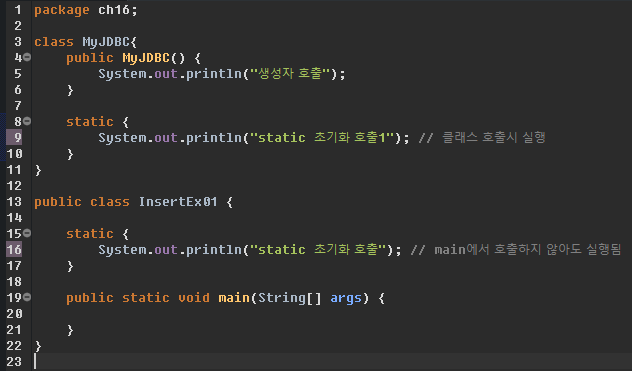This screenshot has width=632, height=371.
Task: Click the closing brace on line 22
Action: coord(38,346)
